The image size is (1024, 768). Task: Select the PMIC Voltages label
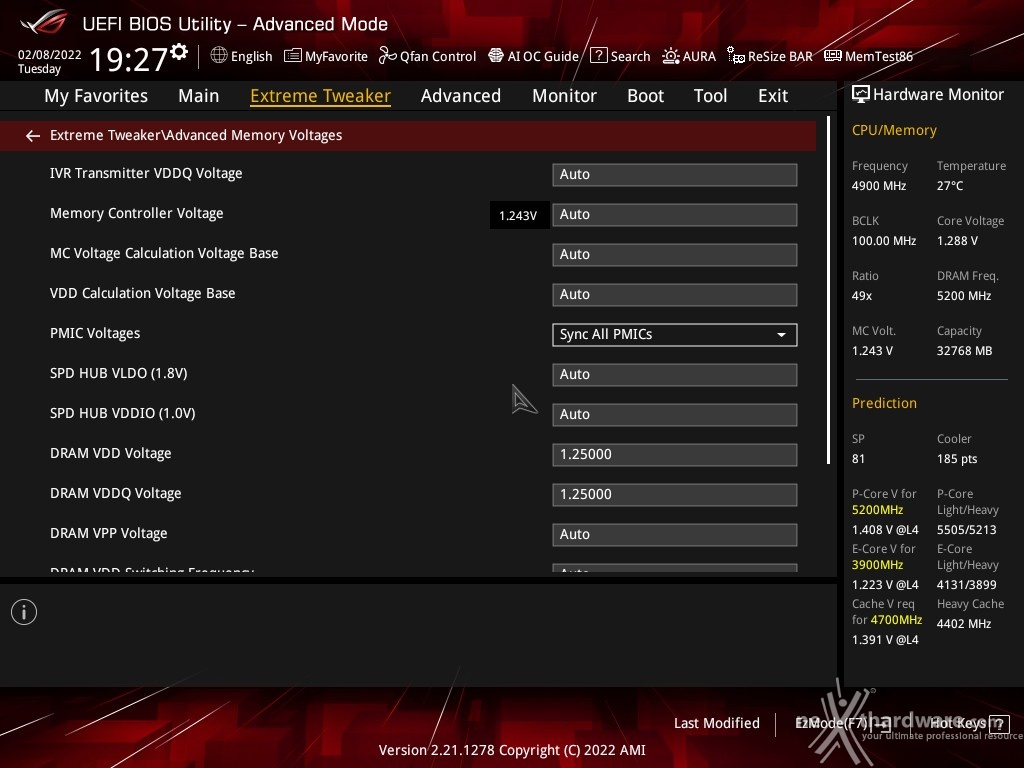click(95, 333)
